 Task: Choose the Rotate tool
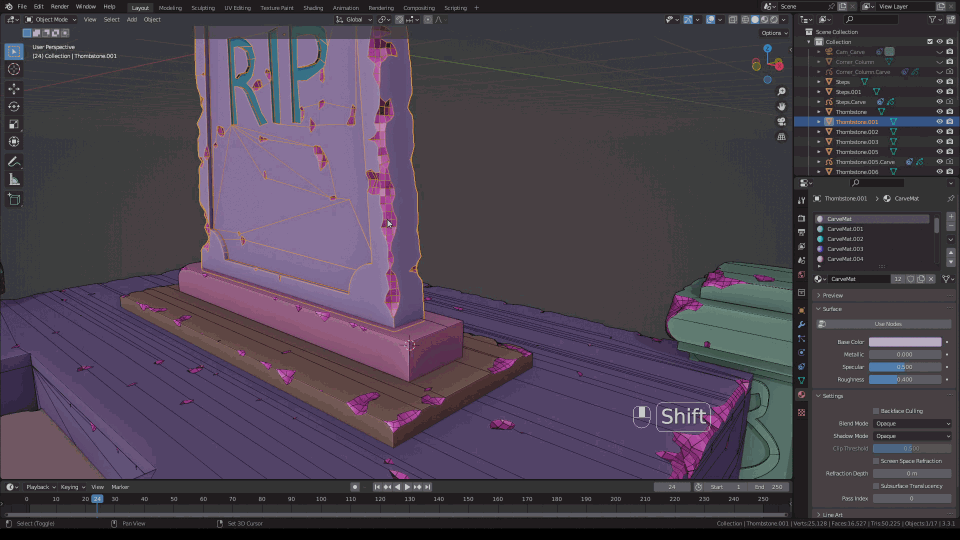14,106
